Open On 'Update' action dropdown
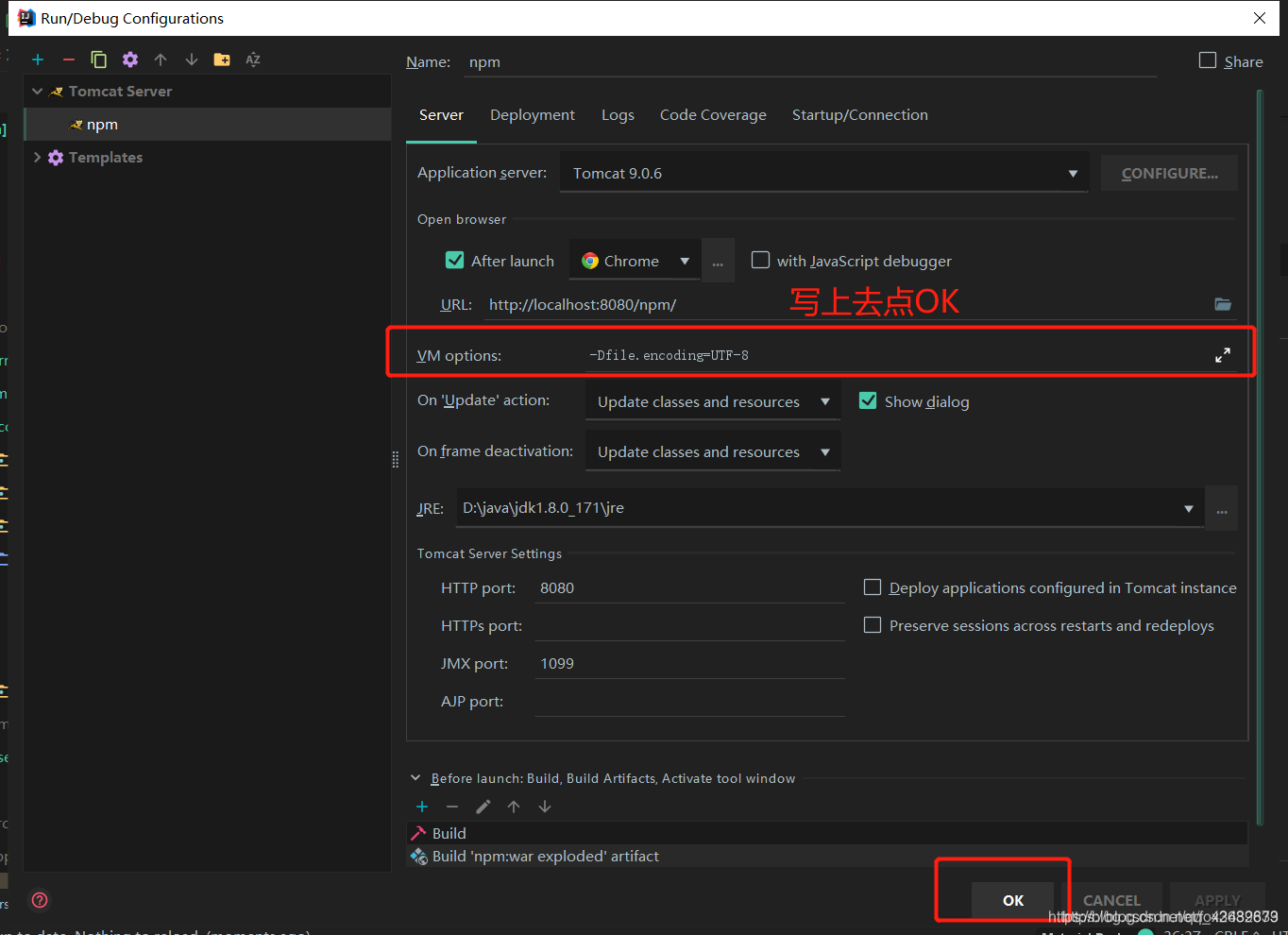The image size is (1288, 935). click(x=713, y=401)
